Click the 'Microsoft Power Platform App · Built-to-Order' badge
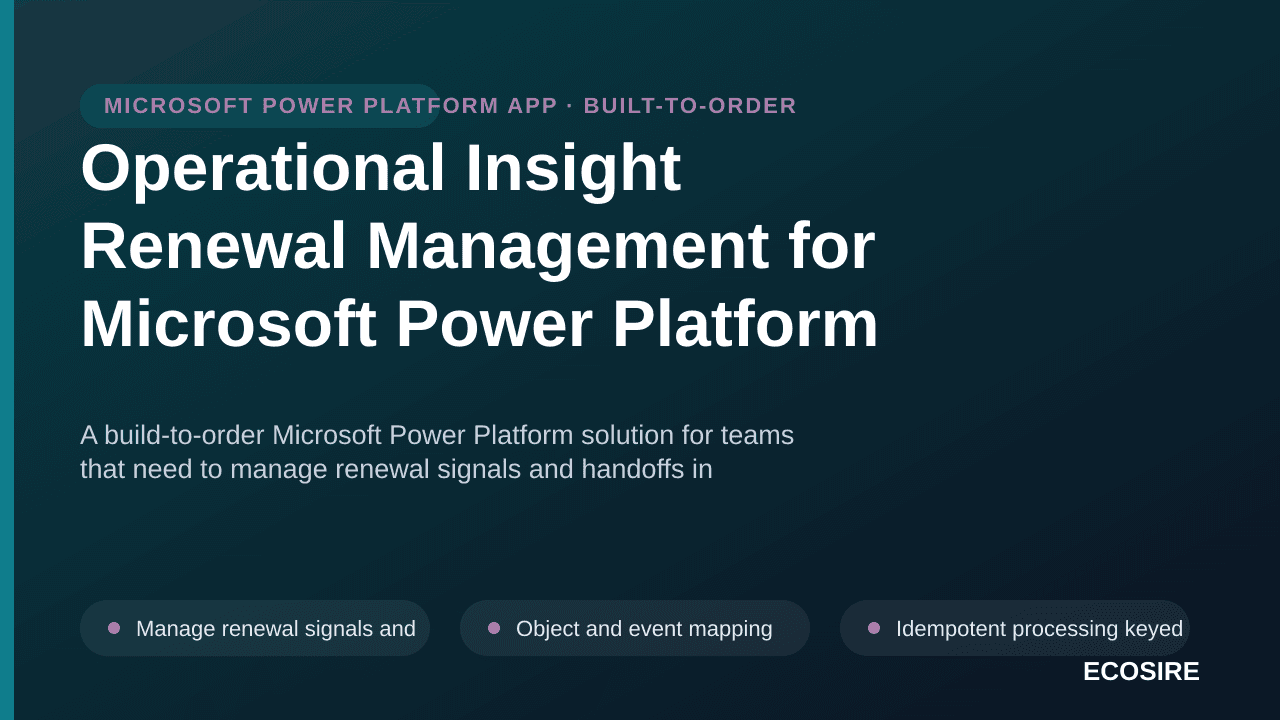 (x=260, y=106)
